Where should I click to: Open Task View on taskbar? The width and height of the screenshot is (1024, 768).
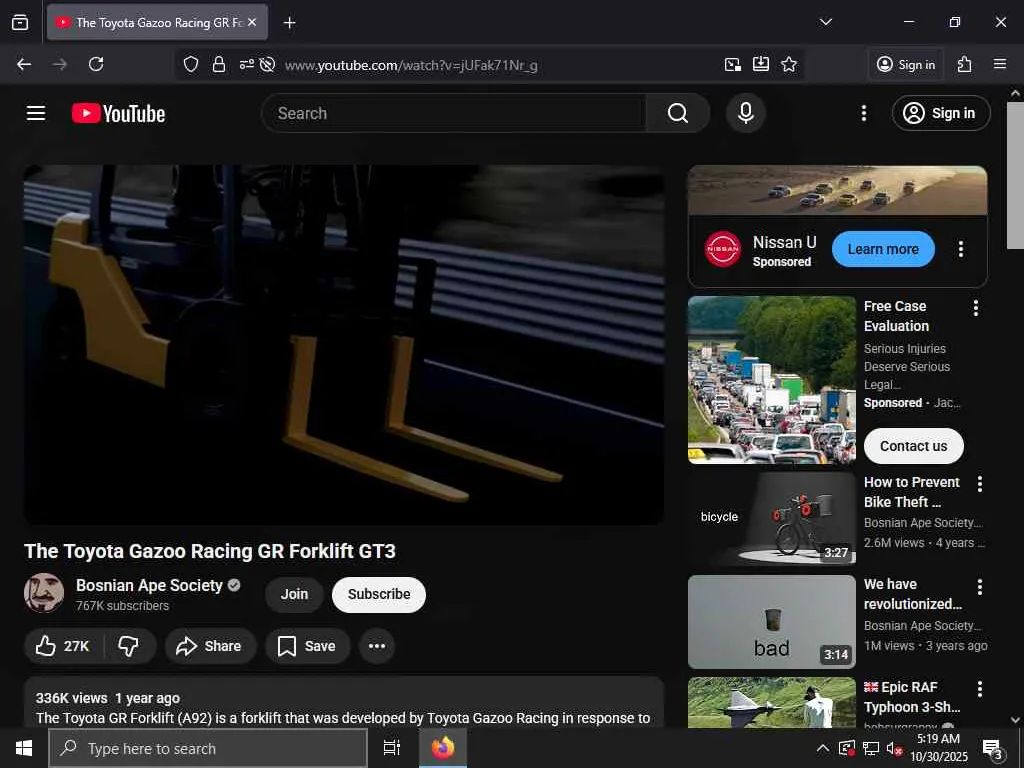click(x=391, y=748)
